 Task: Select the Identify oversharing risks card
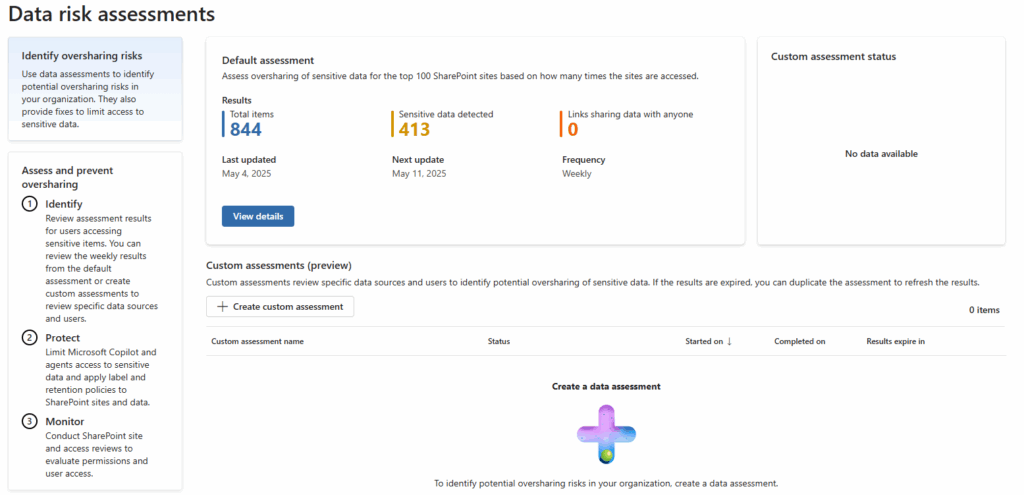pos(95,89)
